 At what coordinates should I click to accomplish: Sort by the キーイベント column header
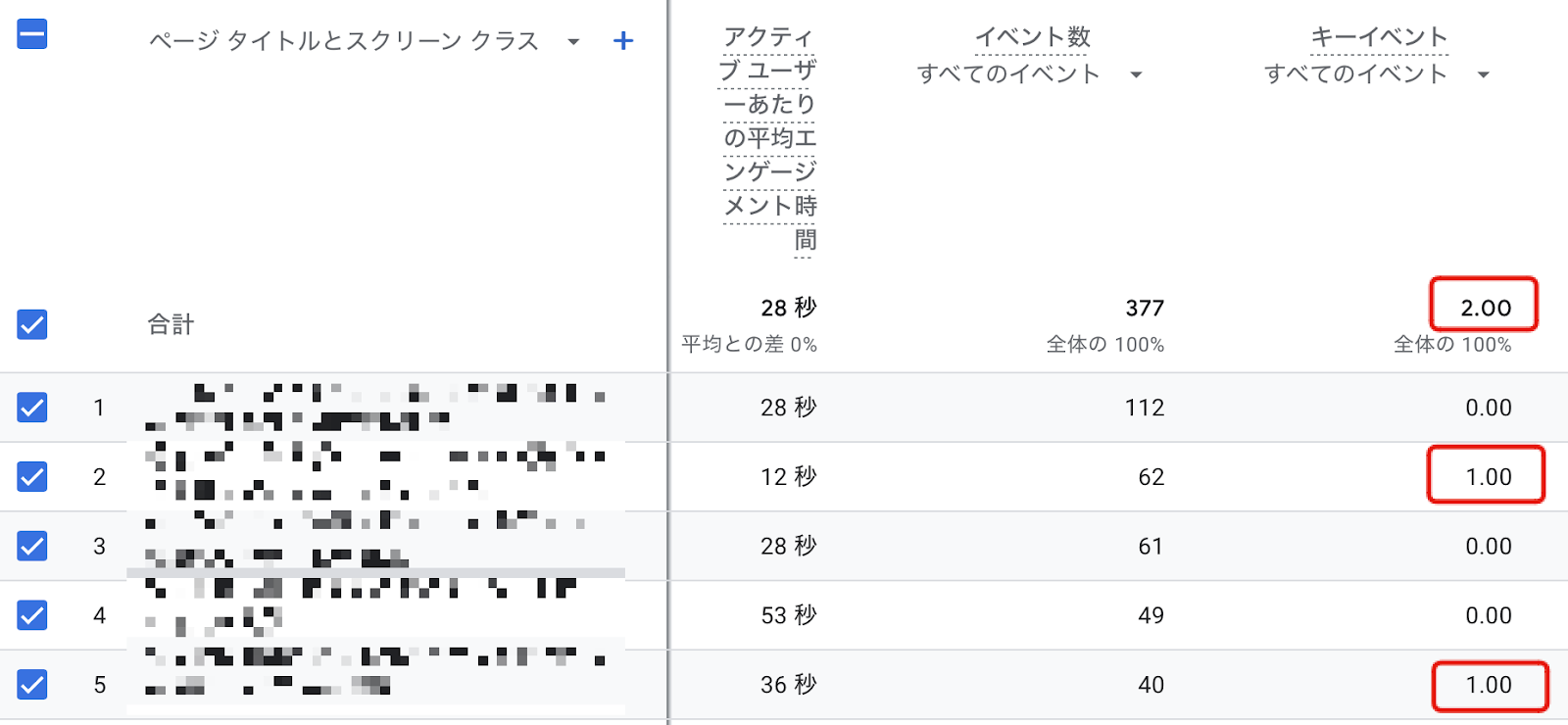[x=1379, y=37]
